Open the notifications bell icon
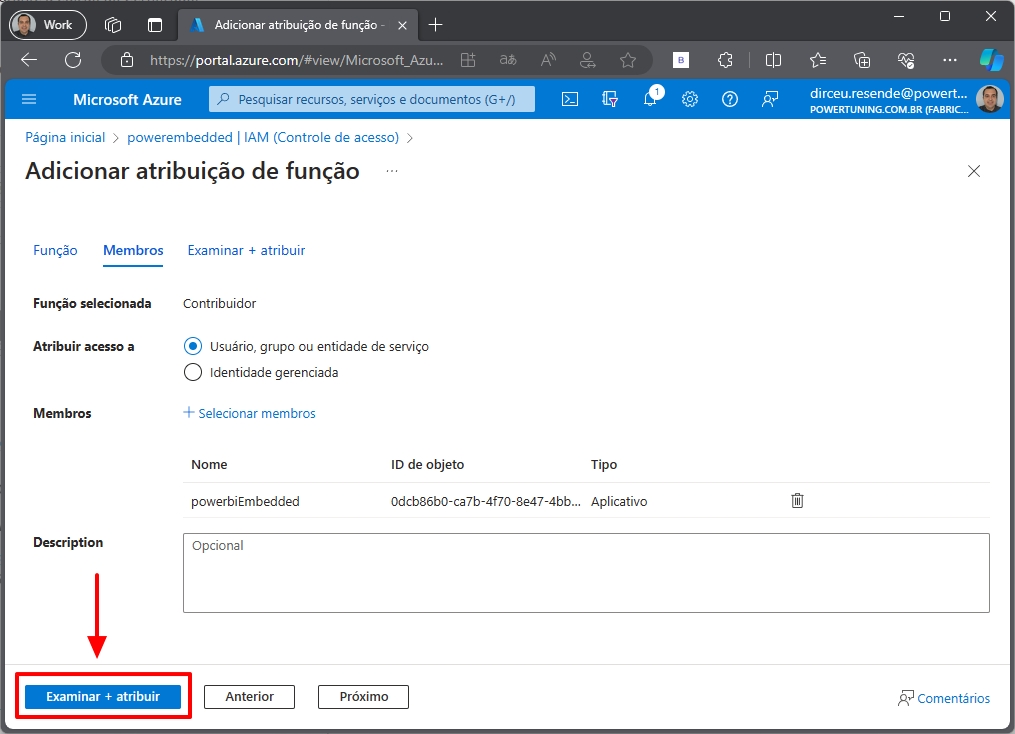Viewport: 1015px width, 734px height. point(650,99)
